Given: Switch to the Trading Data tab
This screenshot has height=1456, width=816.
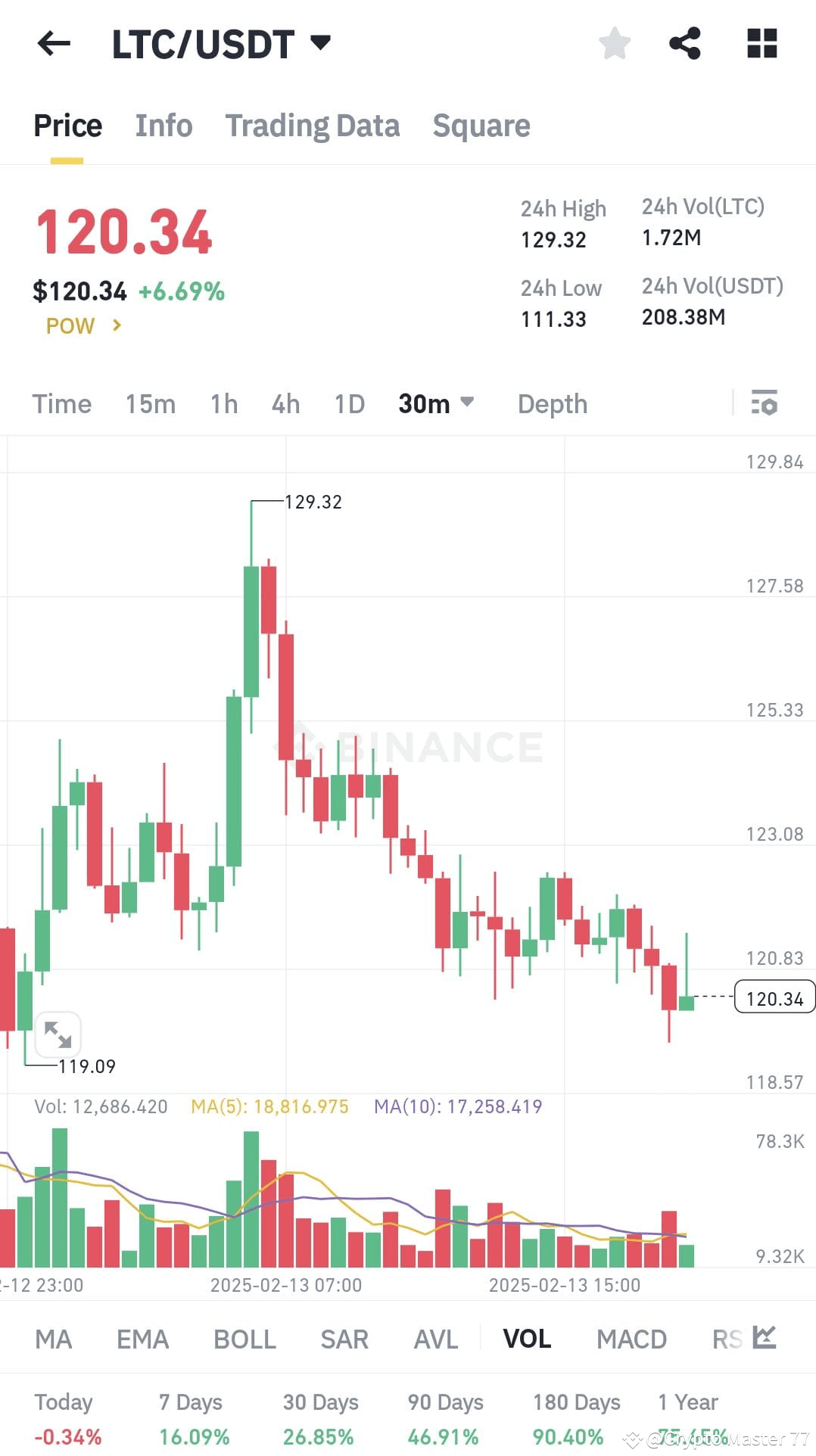Looking at the screenshot, I should coord(313,126).
